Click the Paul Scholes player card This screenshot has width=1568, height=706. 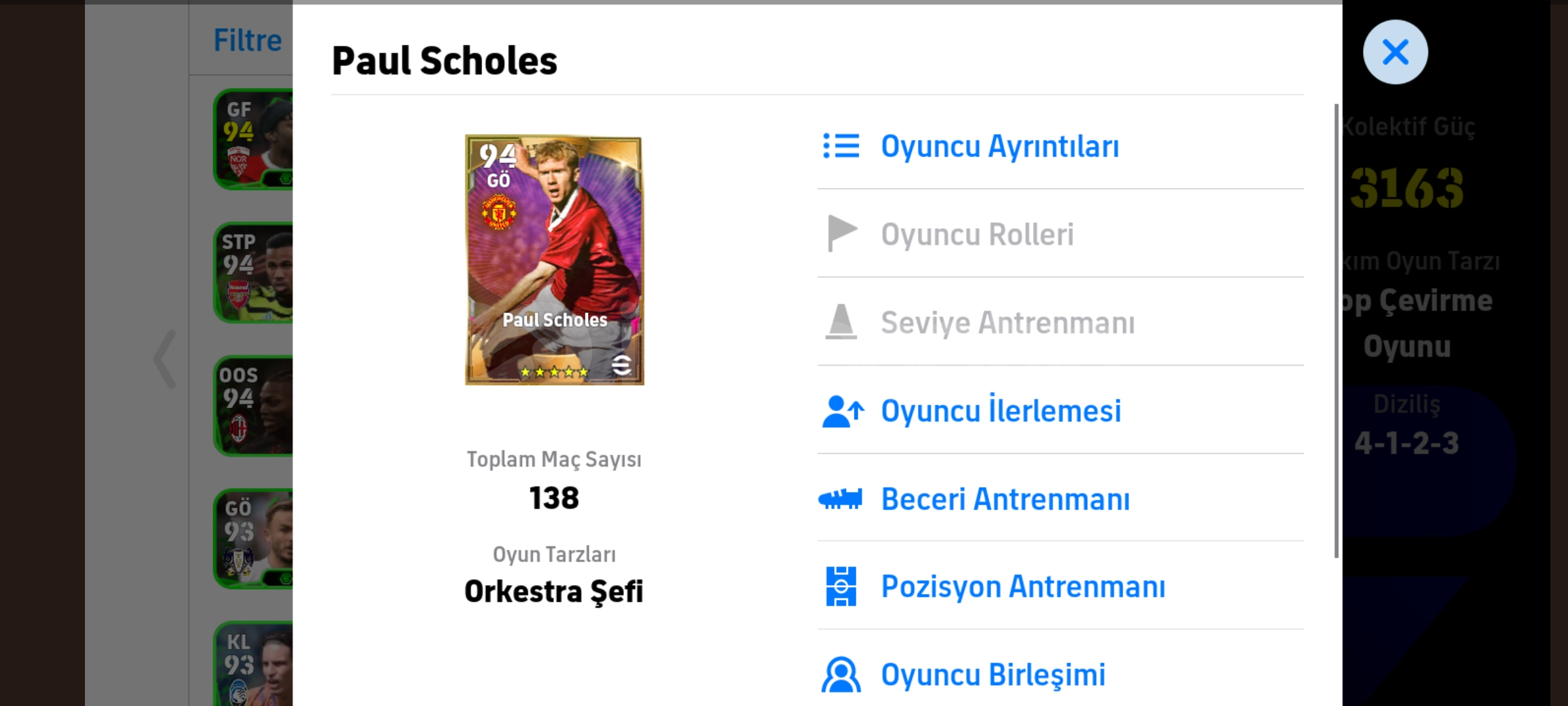click(x=554, y=260)
